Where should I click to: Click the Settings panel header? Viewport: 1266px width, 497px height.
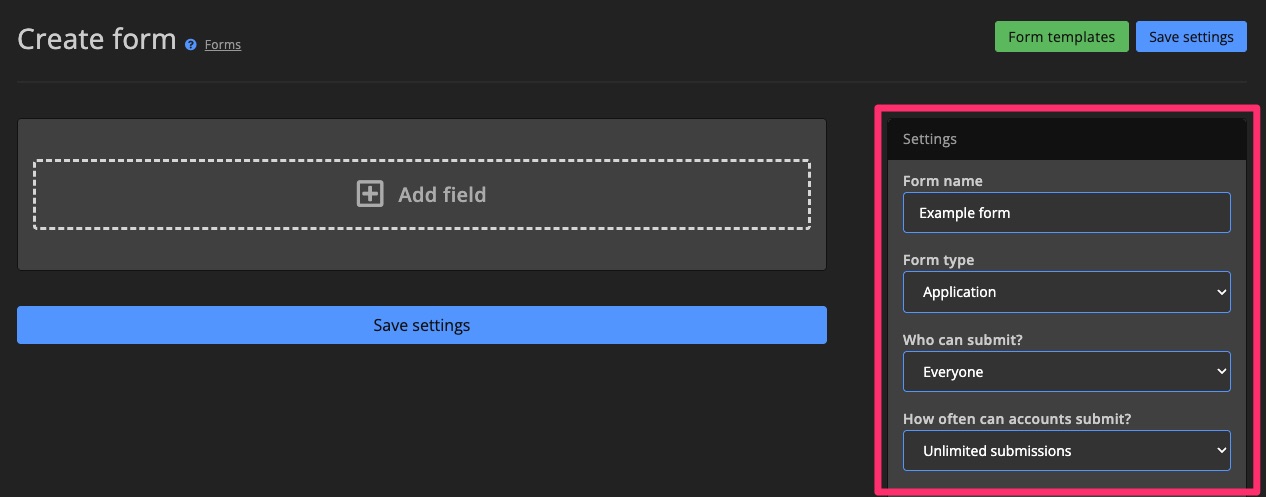tap(1066, 139)
